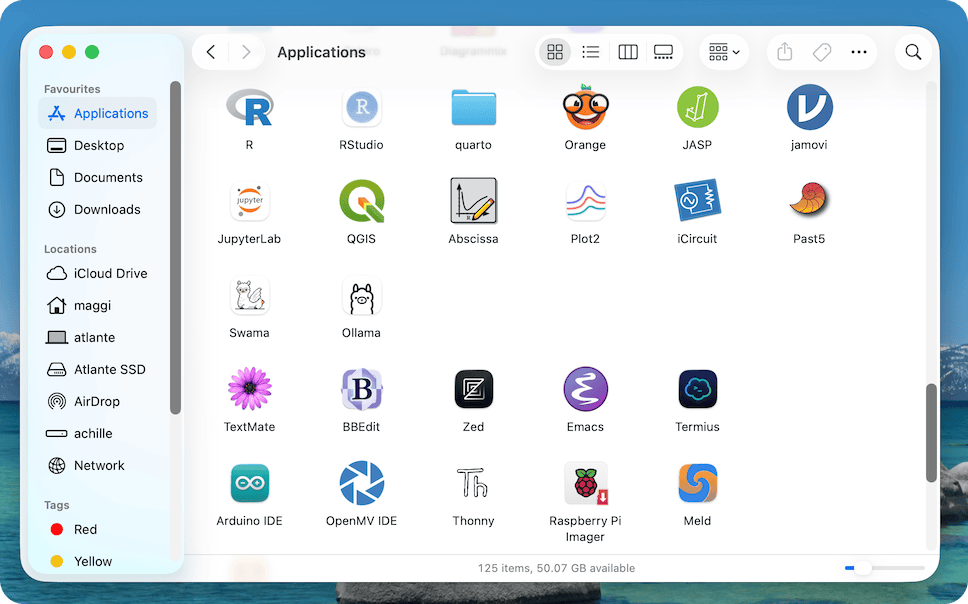The width and height of the screenshot is (968, 604).
Task: Click the Raspberry Pi Imager icon
Action: point(585,484)
